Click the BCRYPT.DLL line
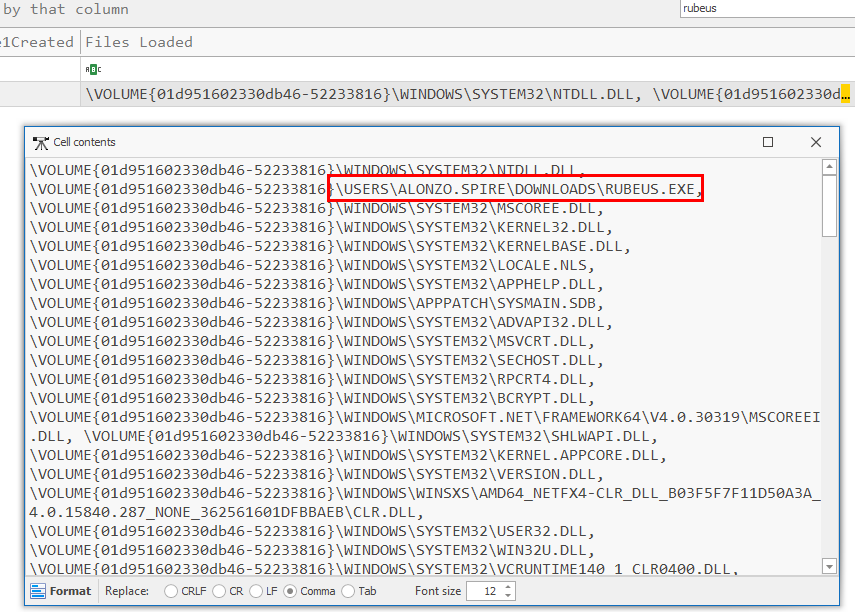 pos(312,399)
